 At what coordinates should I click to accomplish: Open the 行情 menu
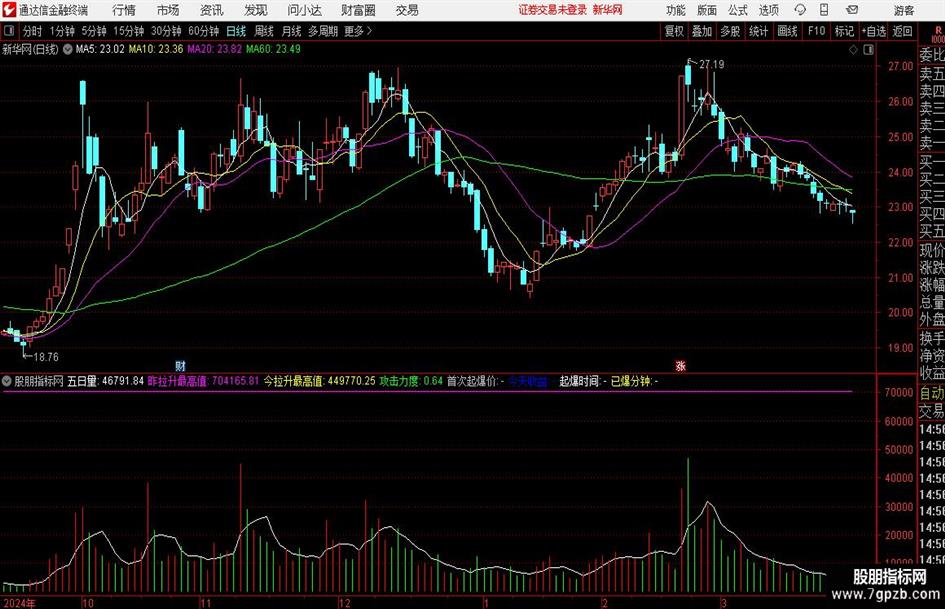[124, 10]
